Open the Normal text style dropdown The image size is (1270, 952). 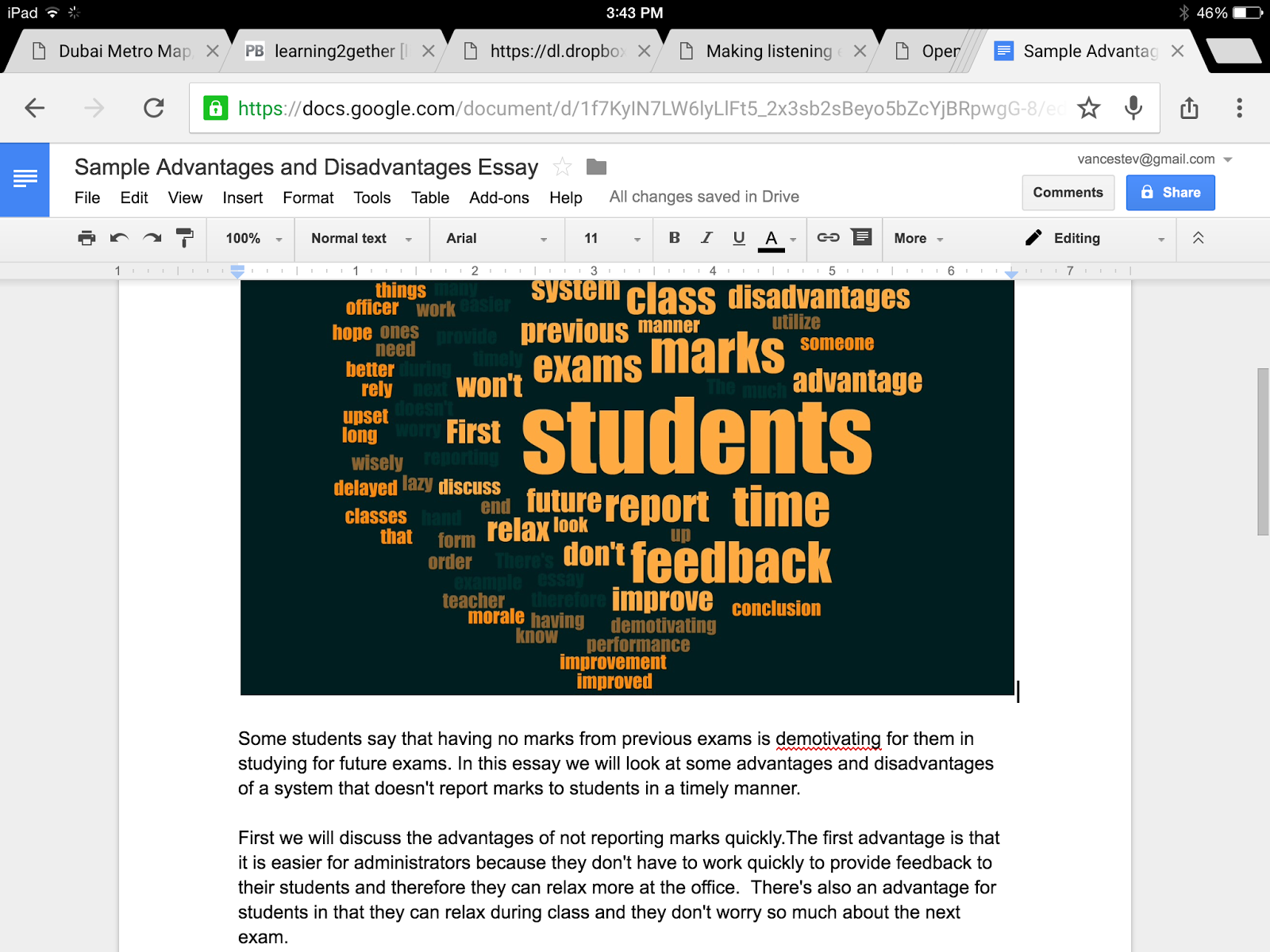tap(361, 239)
